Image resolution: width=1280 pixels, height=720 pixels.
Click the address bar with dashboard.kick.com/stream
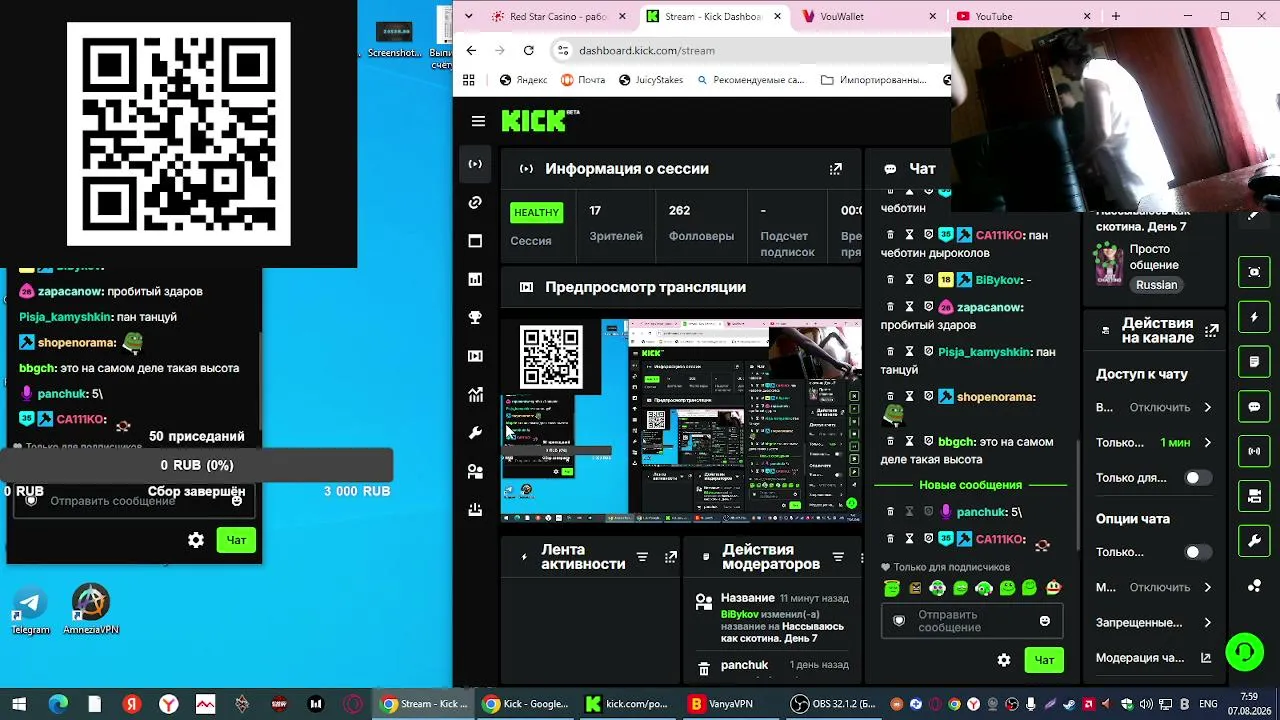click(x=750, y=50)
